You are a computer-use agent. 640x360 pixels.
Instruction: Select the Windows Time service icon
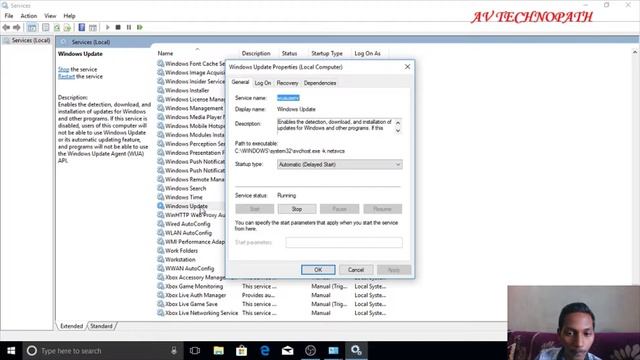click(160, 197)
